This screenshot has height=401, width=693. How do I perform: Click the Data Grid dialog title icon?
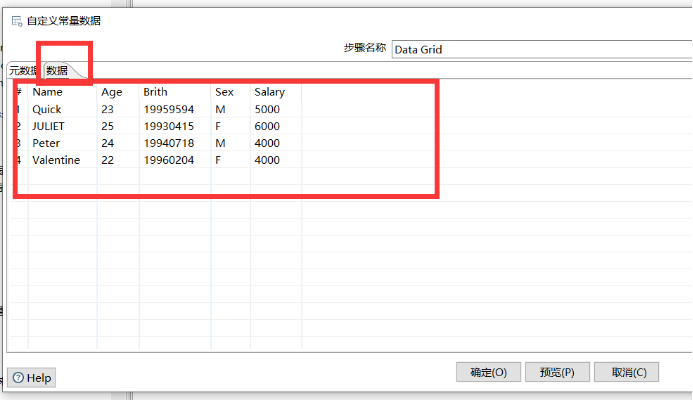click(17, 21)
